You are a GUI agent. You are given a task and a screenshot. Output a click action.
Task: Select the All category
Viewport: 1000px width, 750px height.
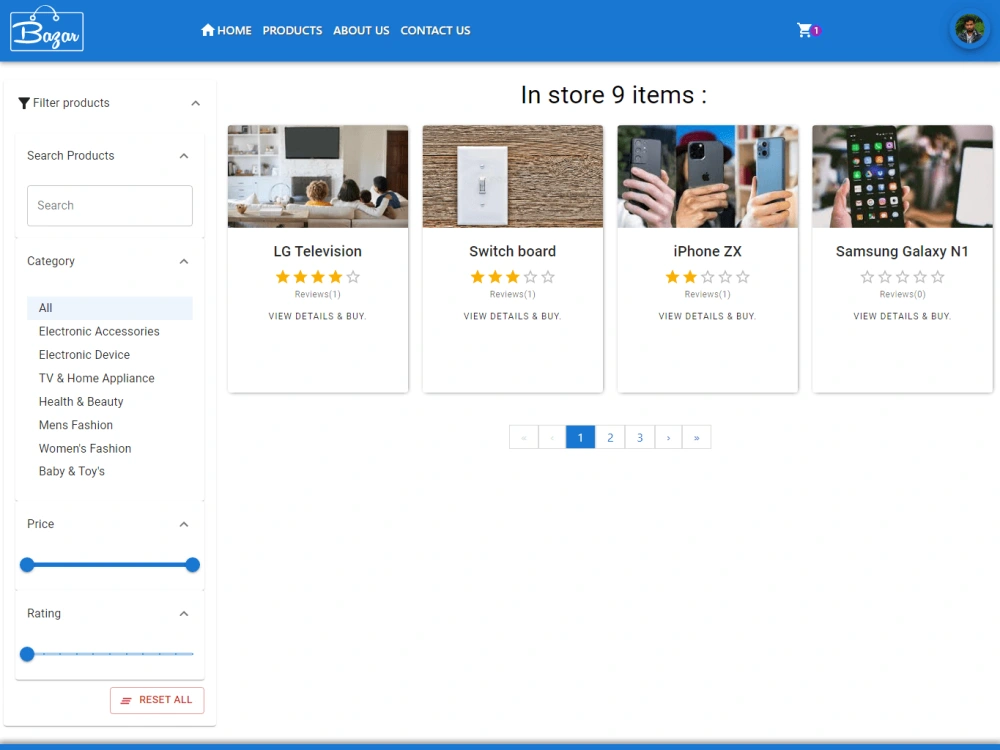(110, 308)
